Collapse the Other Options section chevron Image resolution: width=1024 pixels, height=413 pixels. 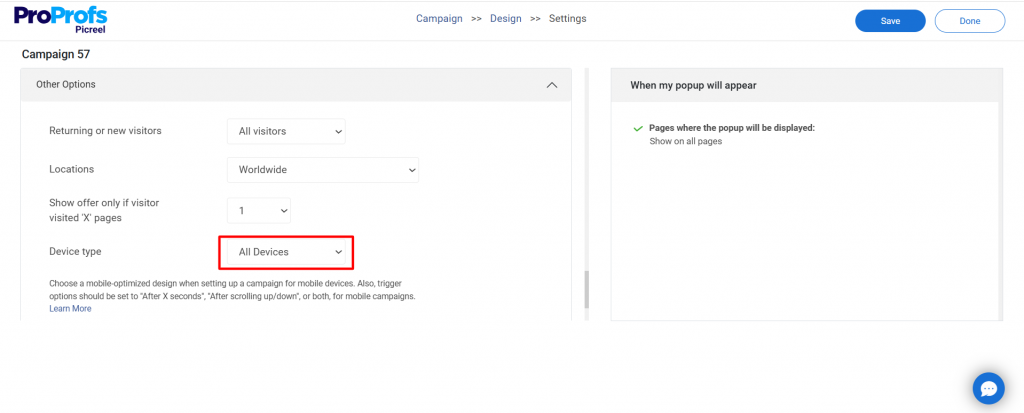point(551,85)
